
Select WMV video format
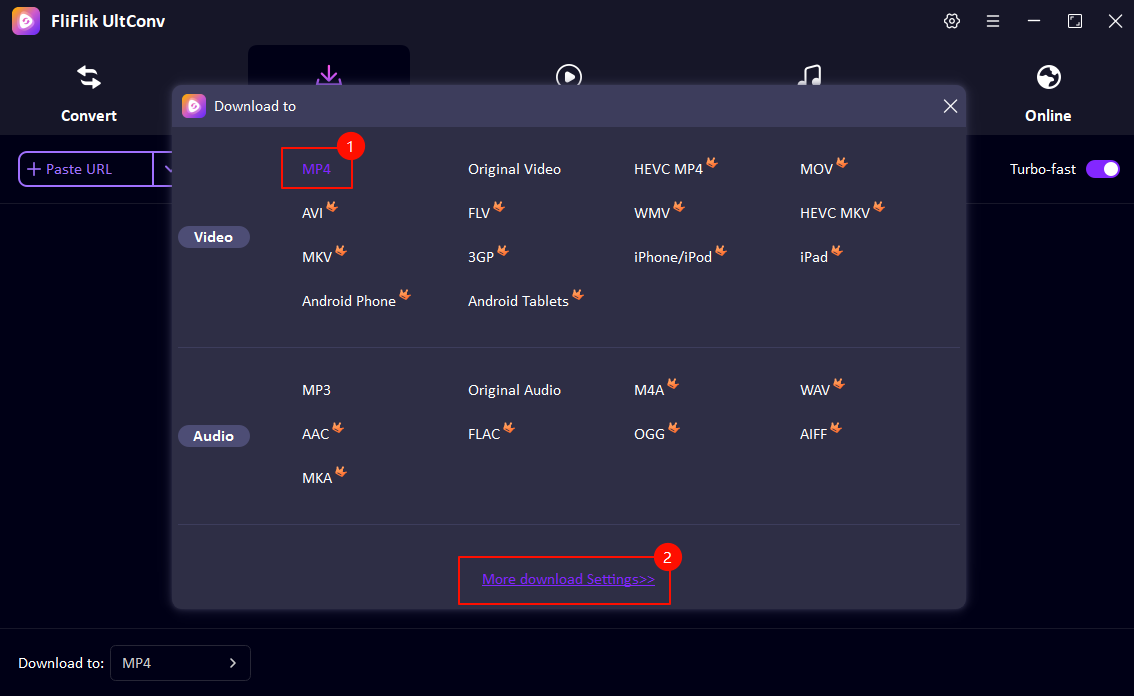pos(652,213)
